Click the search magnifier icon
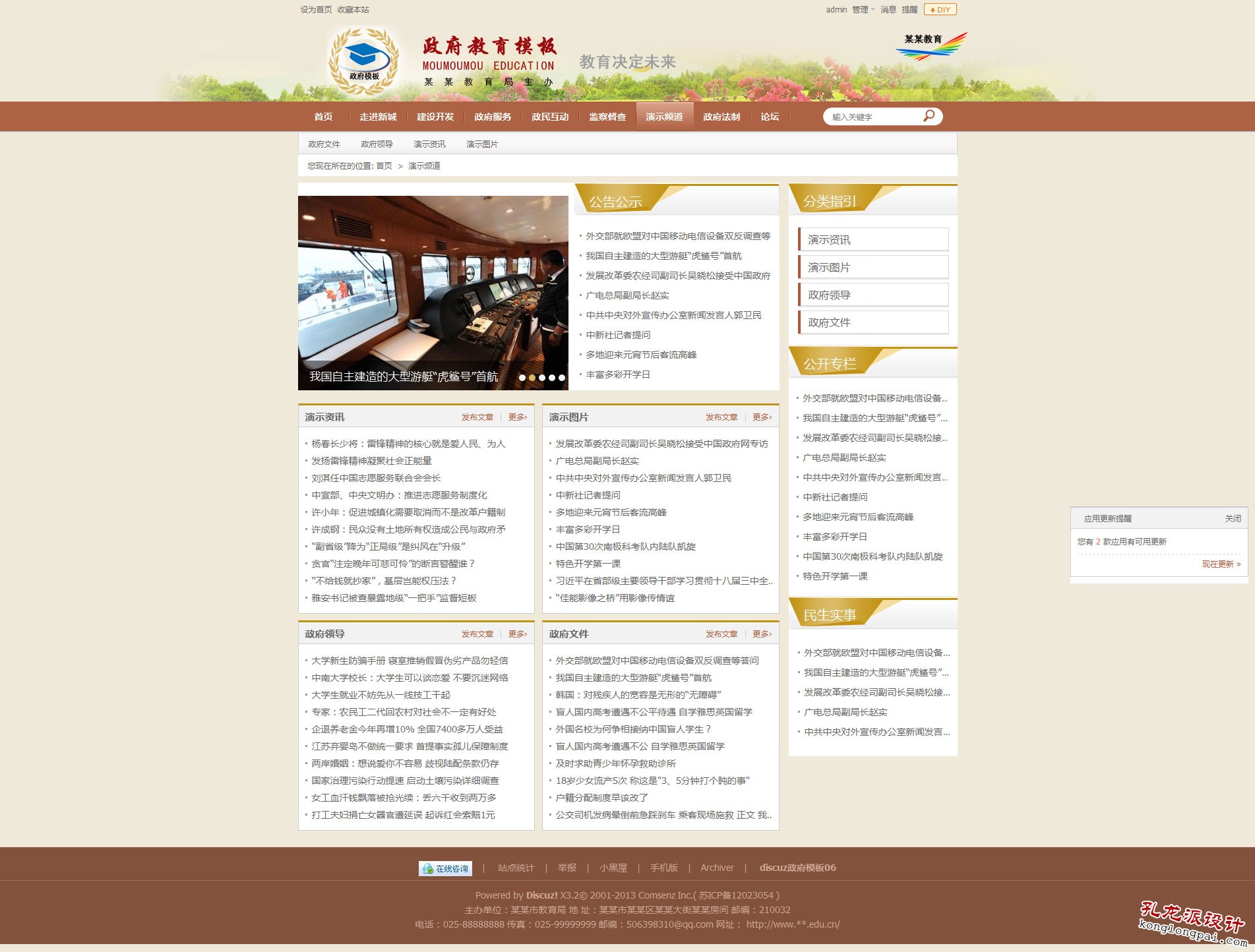 pos(929,116)
